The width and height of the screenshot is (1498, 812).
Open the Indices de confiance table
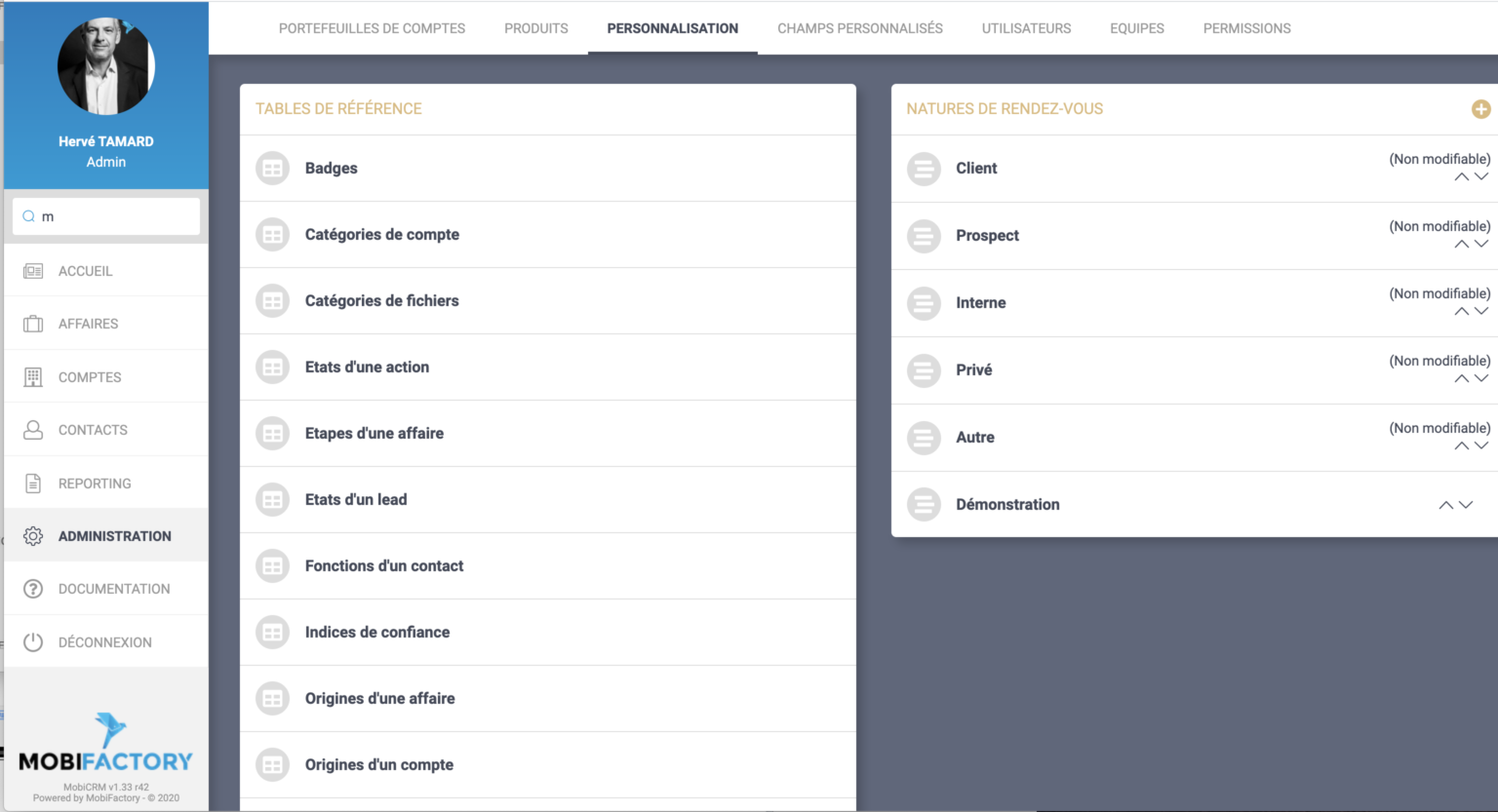coord(376,633)
